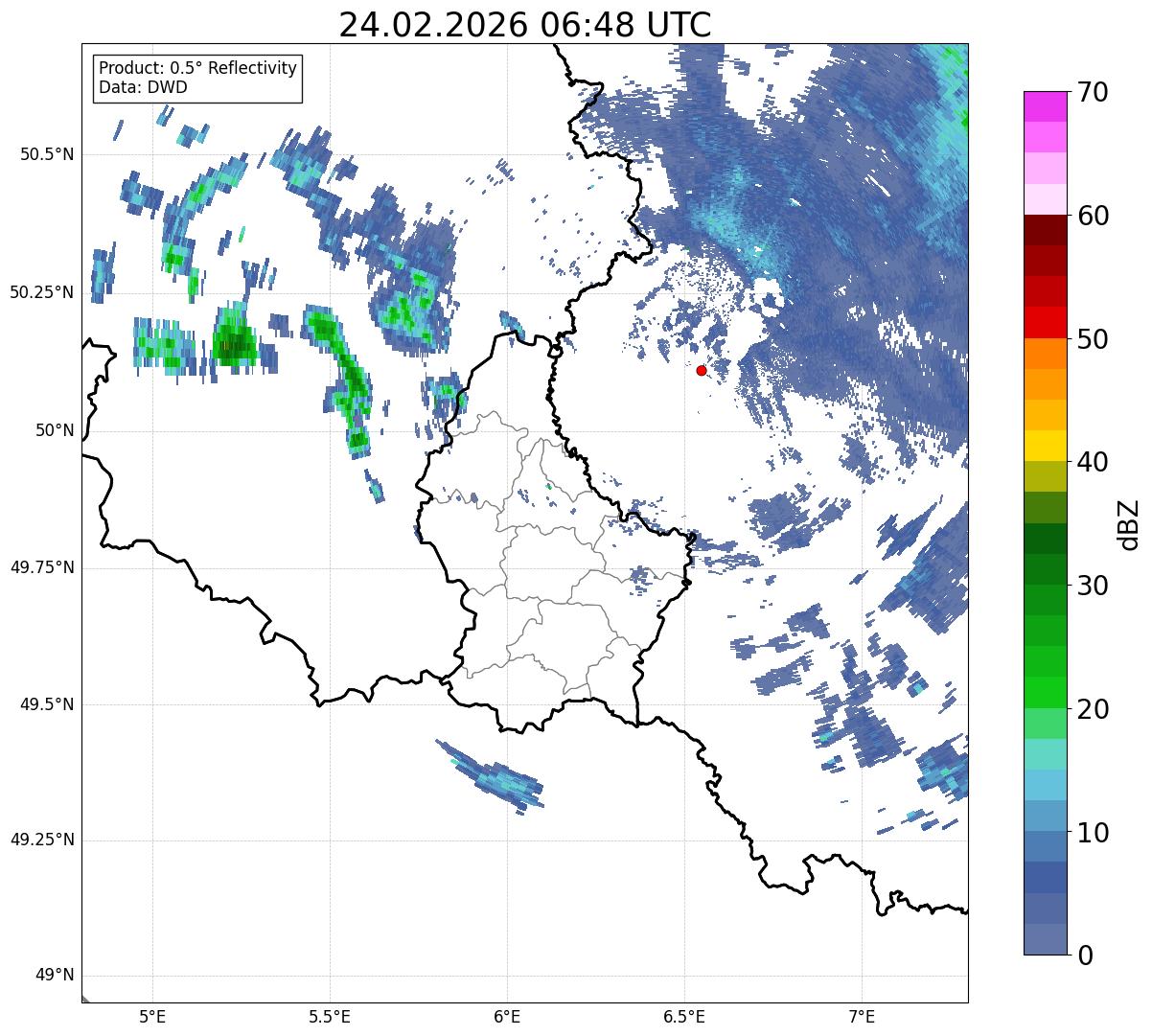Click the "Product: 0.5° Reflectivity" label
This screenshot has width=1152, height=1036.
[x=198, y=69]
